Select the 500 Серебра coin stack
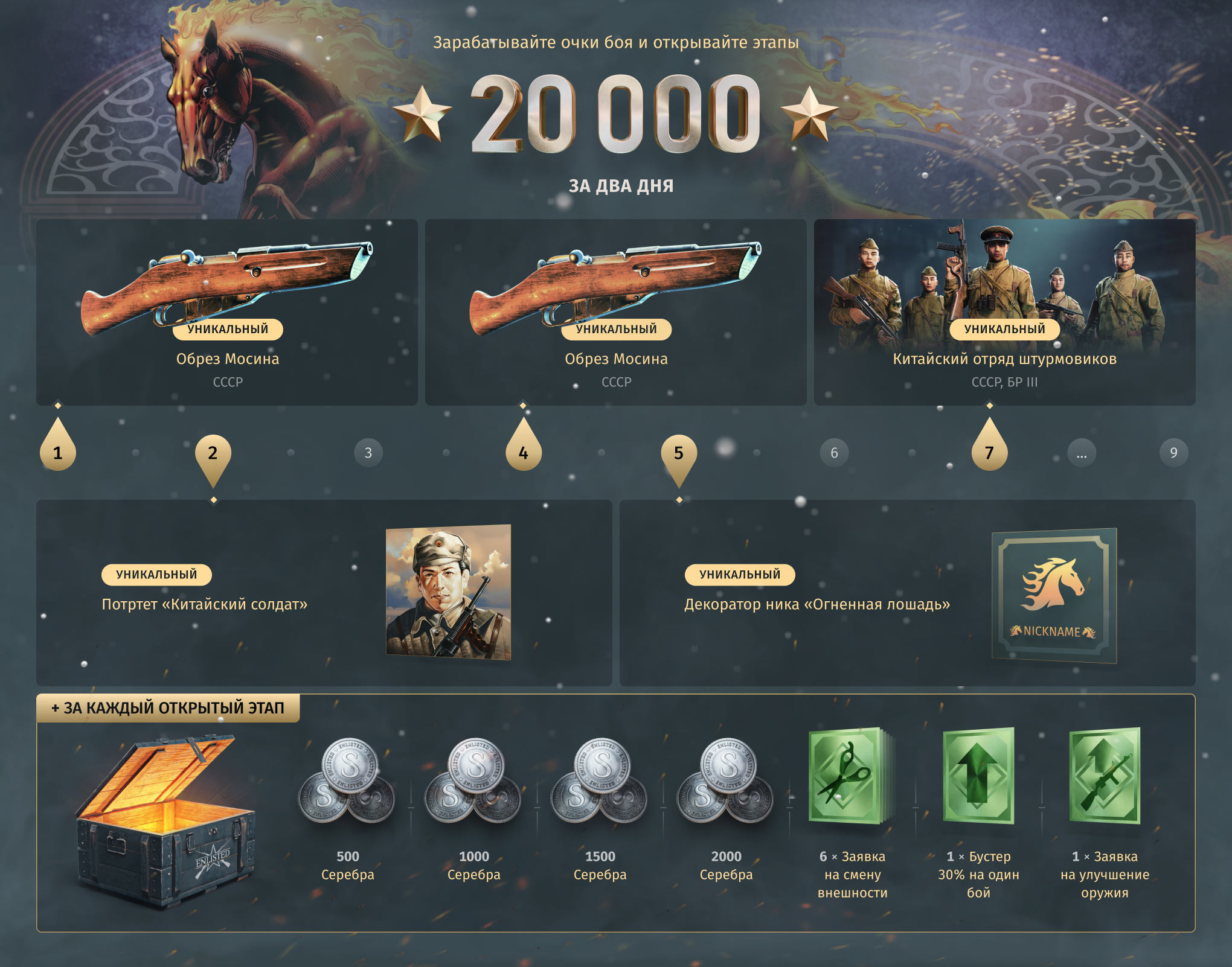 coord(347,781)
